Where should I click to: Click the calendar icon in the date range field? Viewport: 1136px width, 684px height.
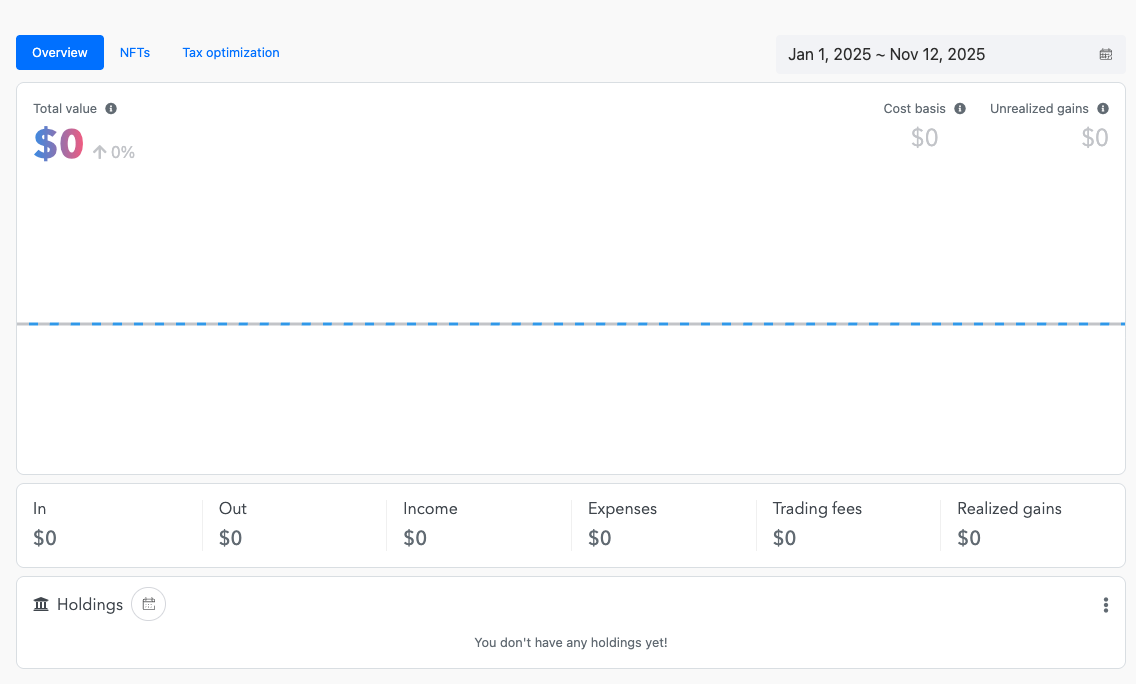(x=1105, y=54)
